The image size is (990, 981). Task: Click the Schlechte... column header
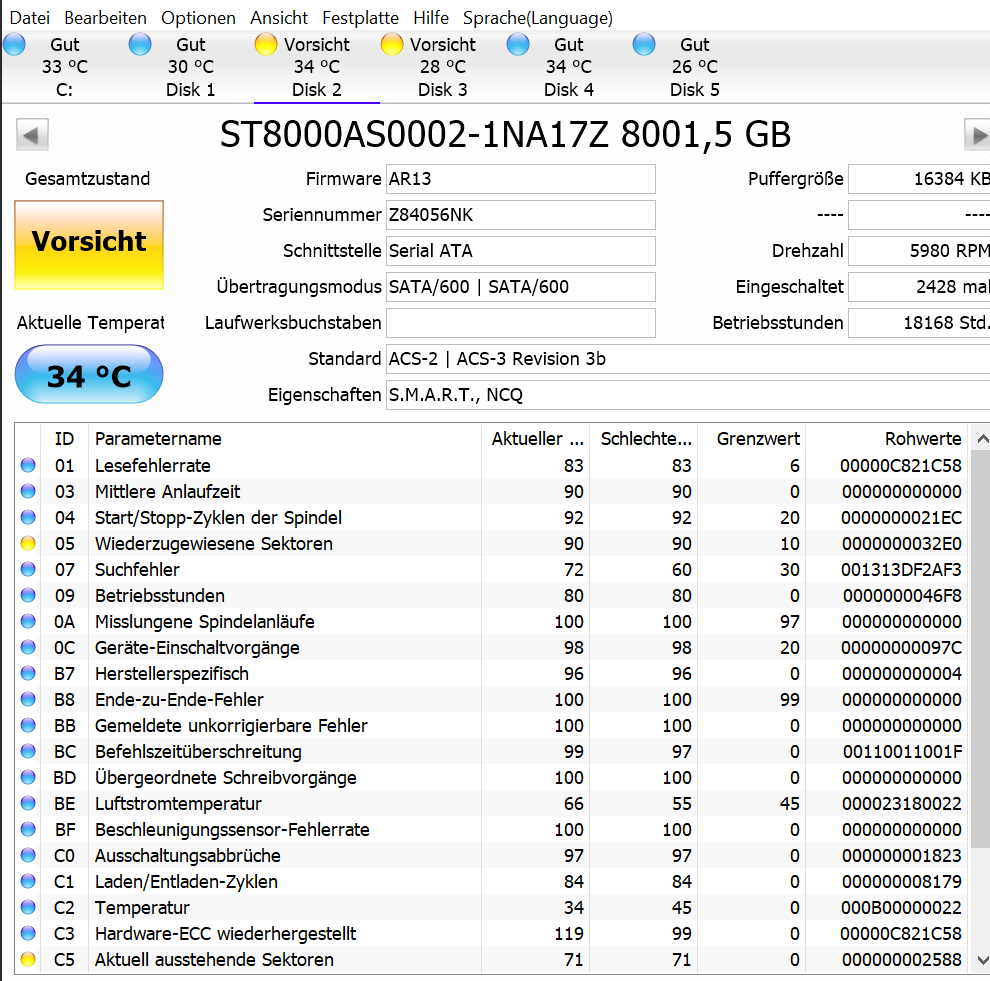pos(643,439)
